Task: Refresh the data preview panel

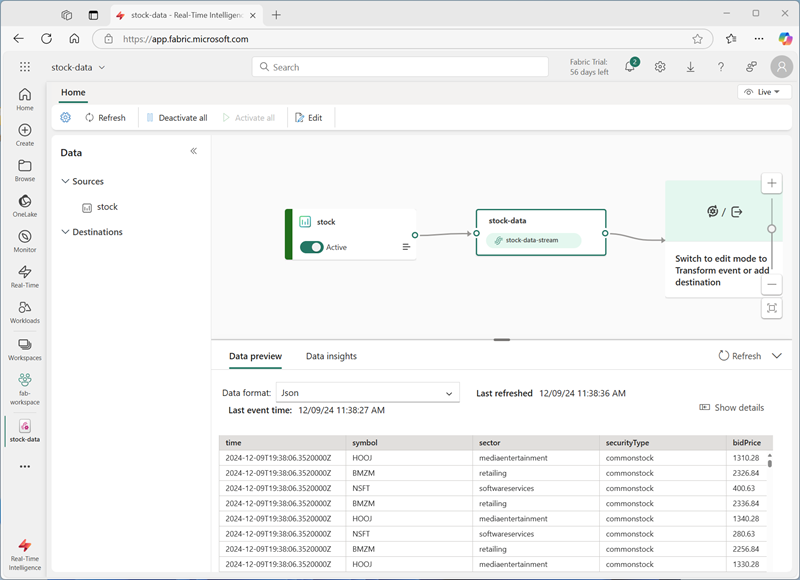Action: click(739, 356)
